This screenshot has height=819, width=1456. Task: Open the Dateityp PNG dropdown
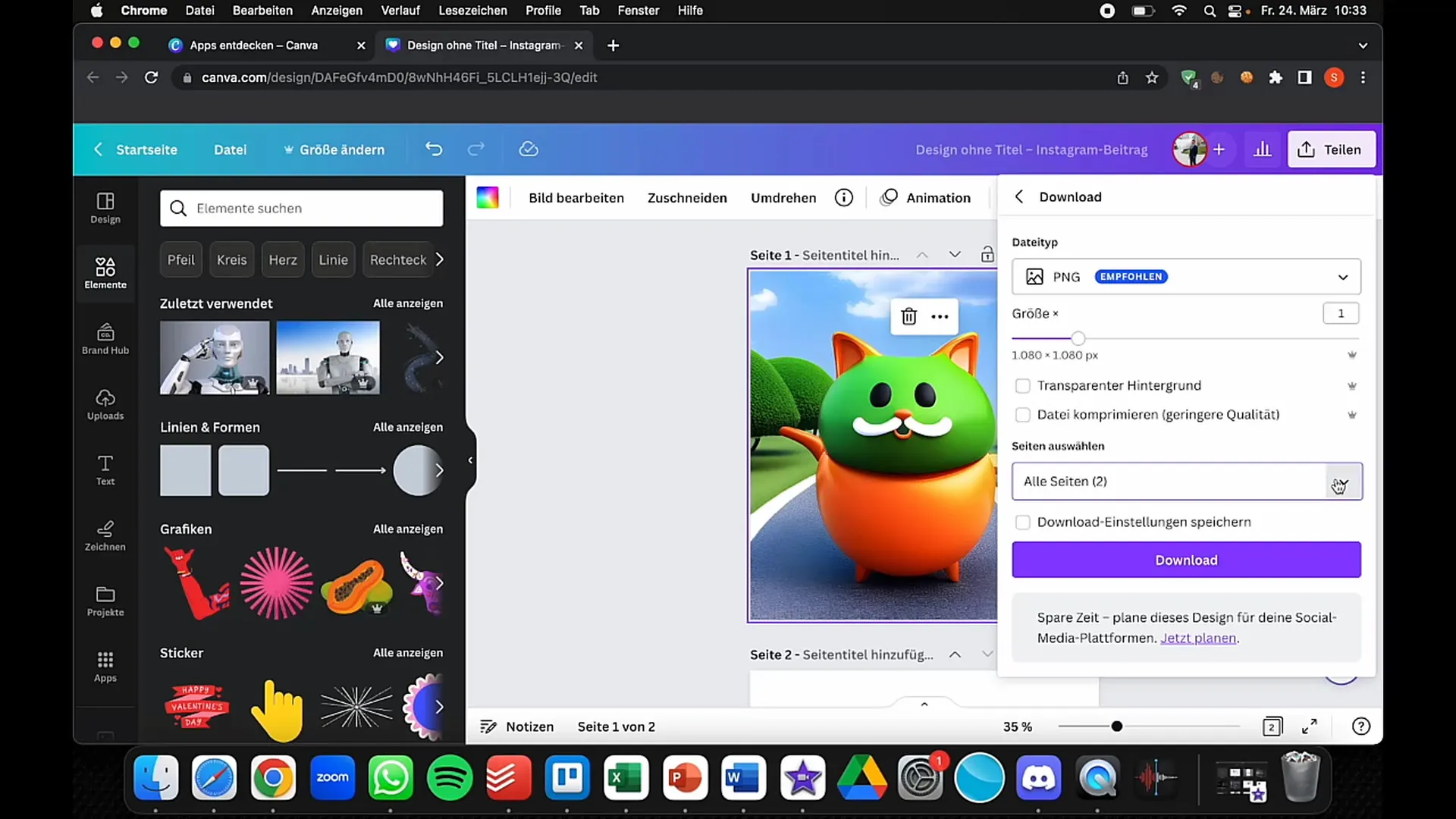1186,277
